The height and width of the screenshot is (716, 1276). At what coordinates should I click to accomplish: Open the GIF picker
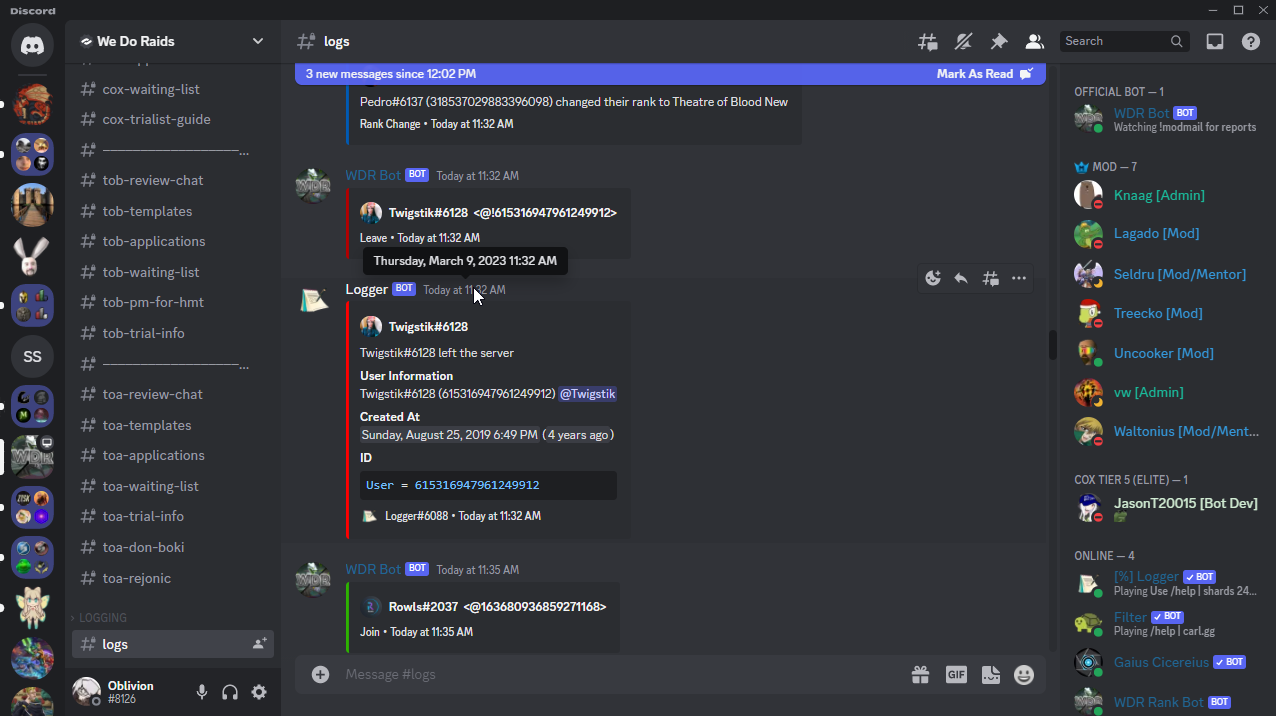click(956, 674)
